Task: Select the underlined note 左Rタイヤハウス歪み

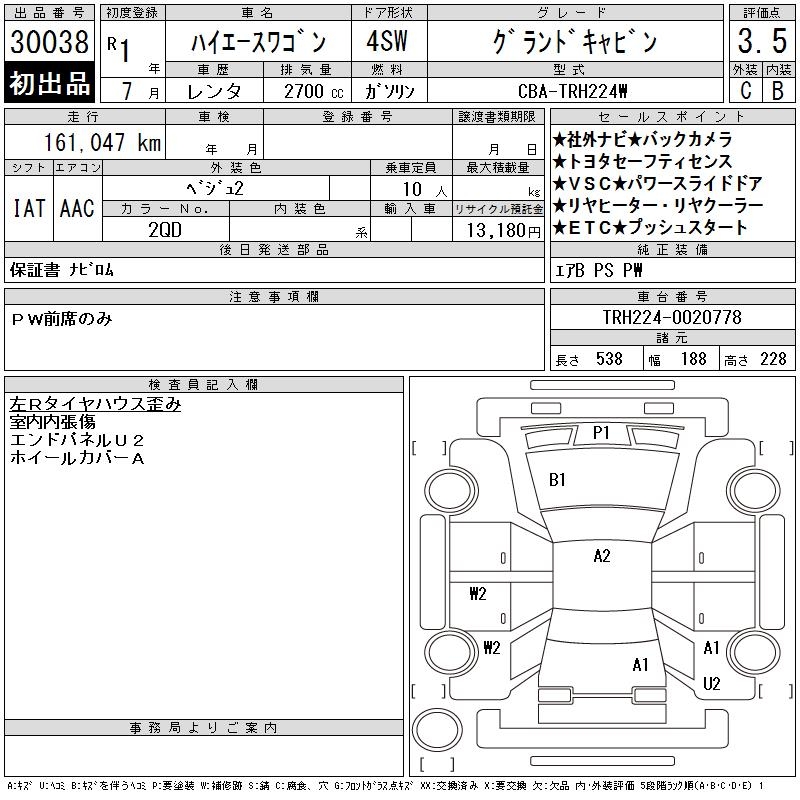Action: [95, 404]
